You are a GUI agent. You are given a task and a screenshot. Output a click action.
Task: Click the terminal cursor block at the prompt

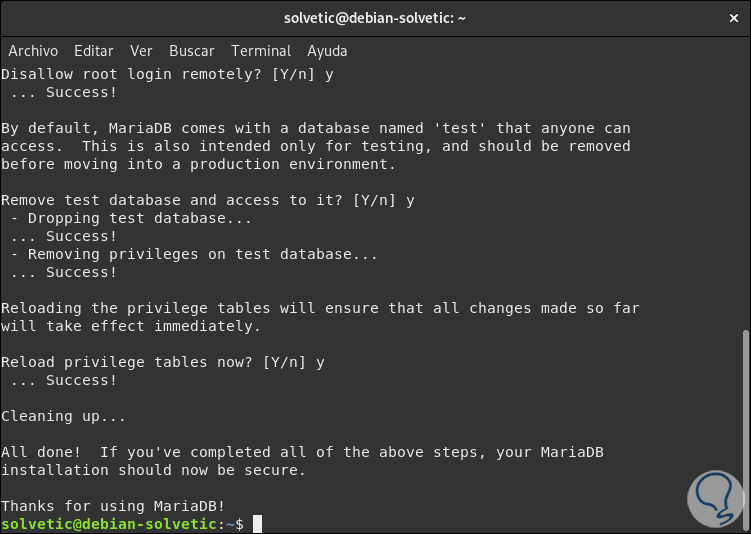[257, 524]
